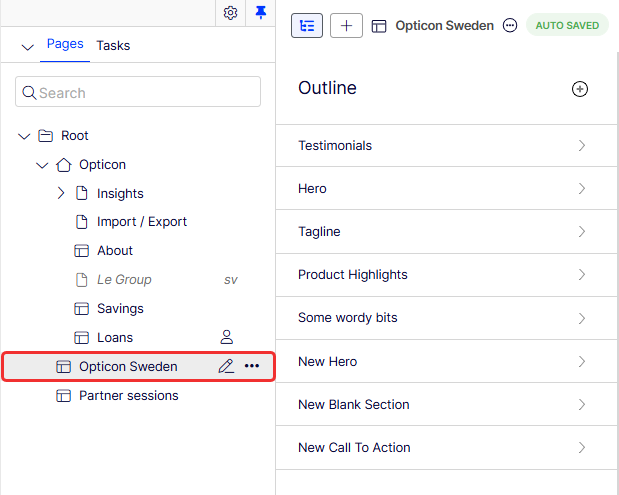
Task: Open the Insights page
Action: point(120,194)
